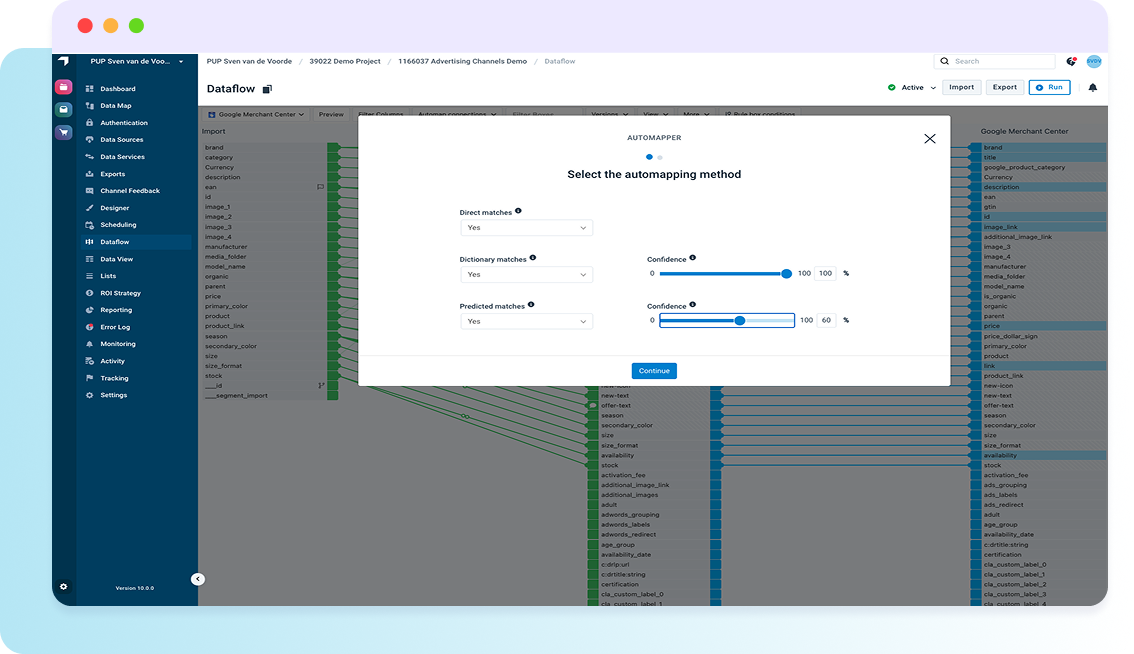Click inside the Search field
The width and height of the screenshot is (1134, 654).
(995, 61)
